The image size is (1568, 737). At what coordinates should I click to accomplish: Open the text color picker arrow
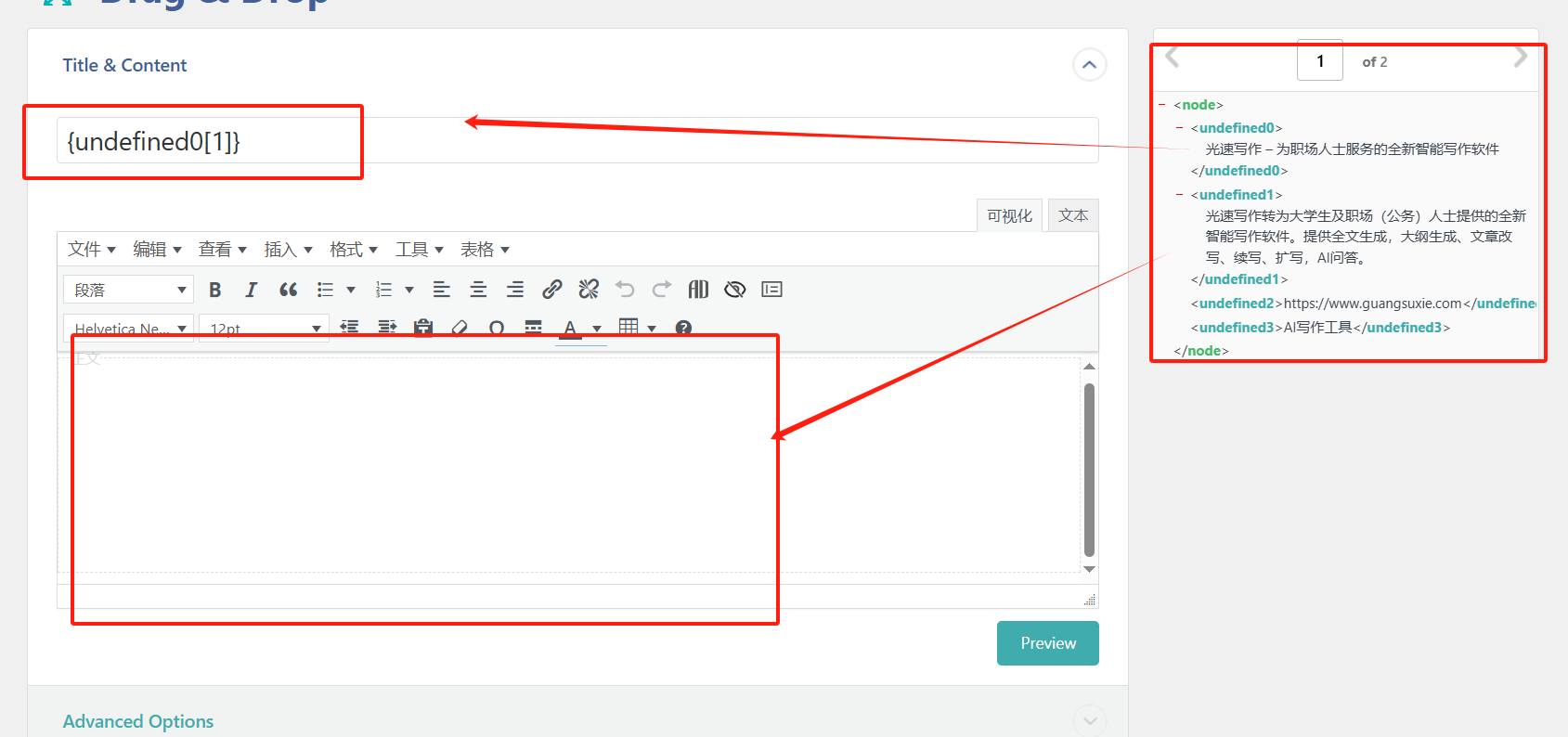coord(597,328)
